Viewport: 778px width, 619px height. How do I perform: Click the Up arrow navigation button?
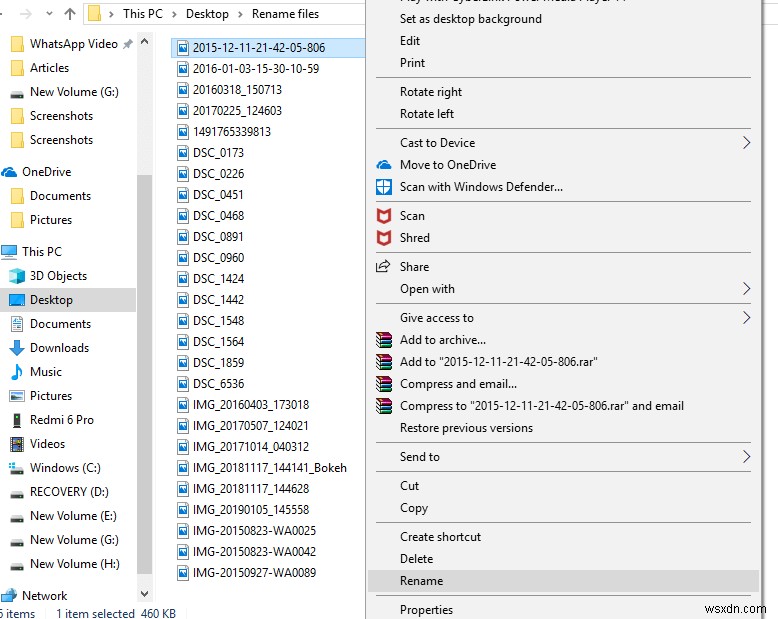[x=70, y=14]
